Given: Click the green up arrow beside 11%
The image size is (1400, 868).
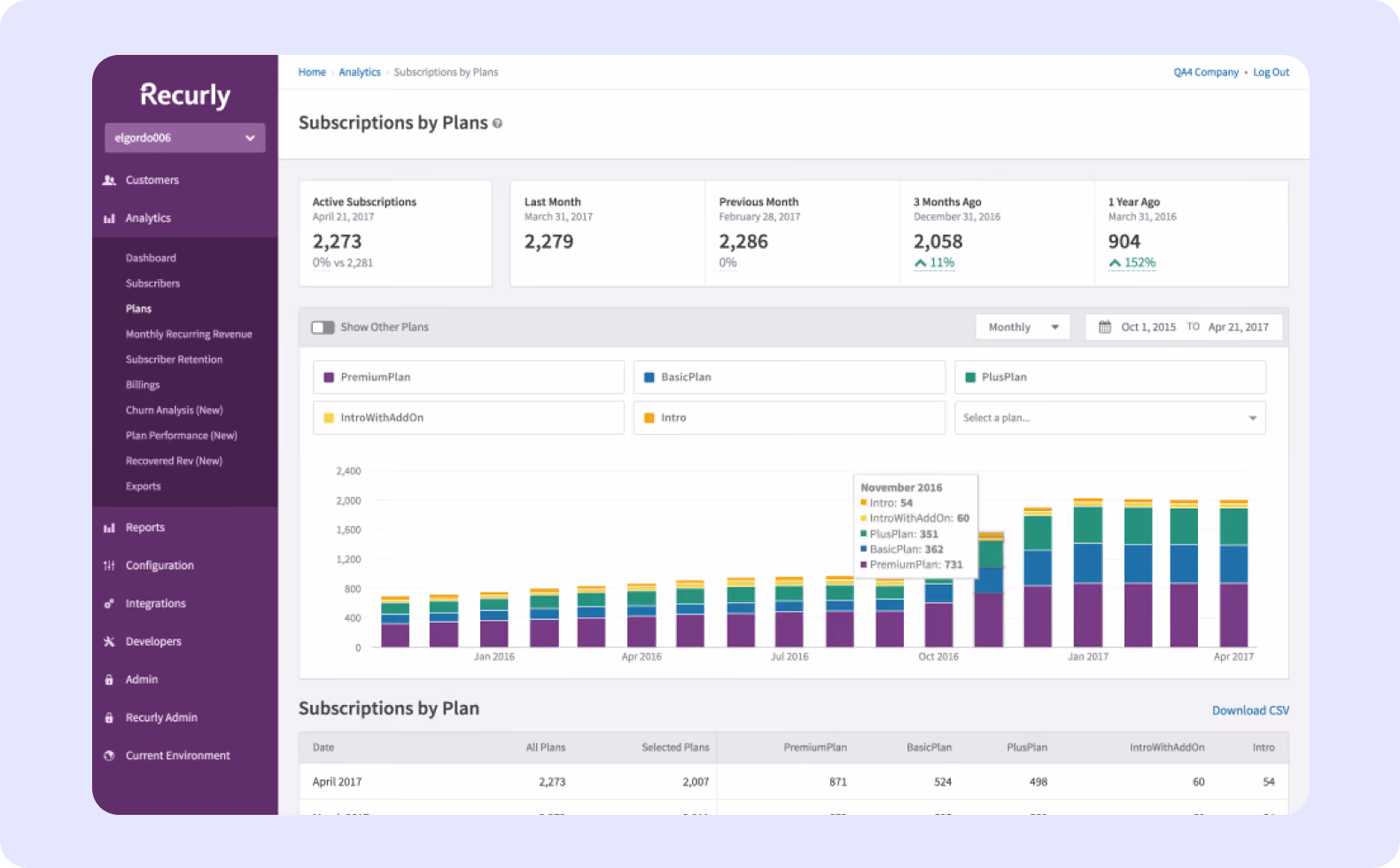Looking at the screenshot, I should click(x=921, y=263).
